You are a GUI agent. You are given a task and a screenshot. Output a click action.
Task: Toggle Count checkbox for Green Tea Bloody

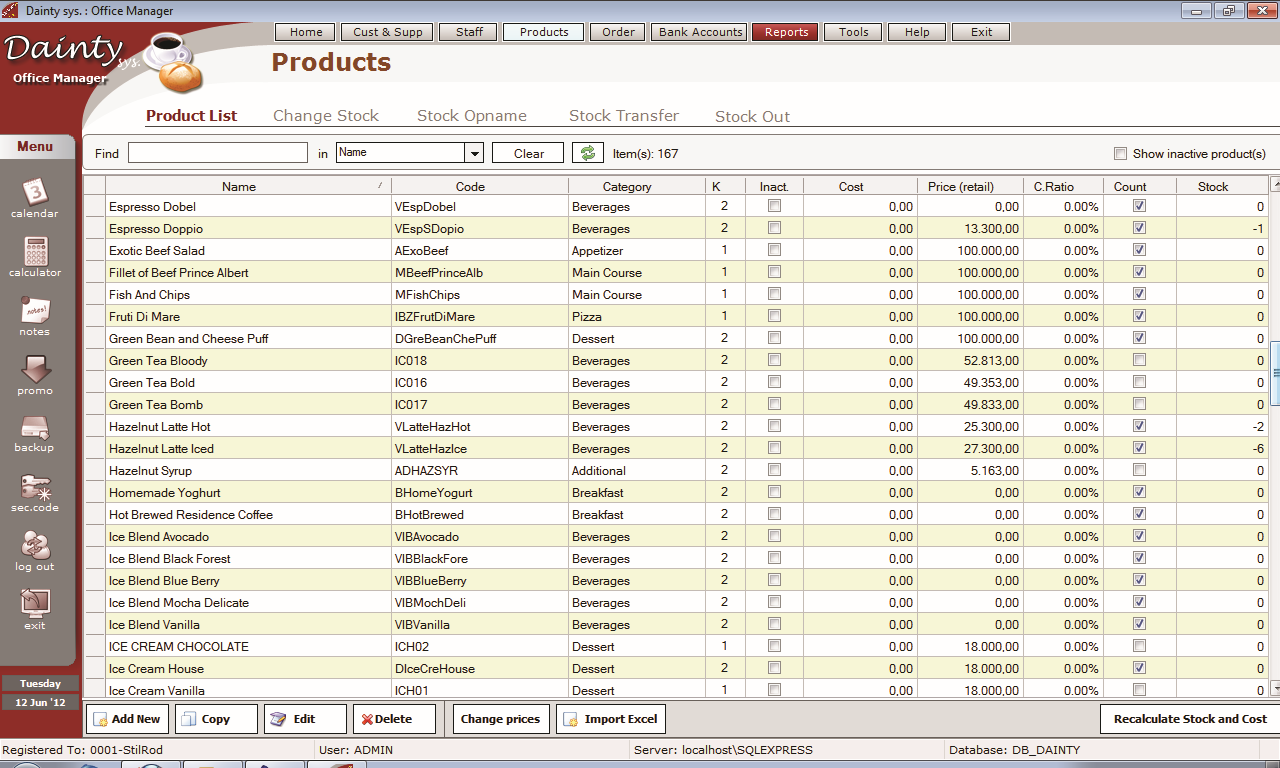click(1139, 360)
